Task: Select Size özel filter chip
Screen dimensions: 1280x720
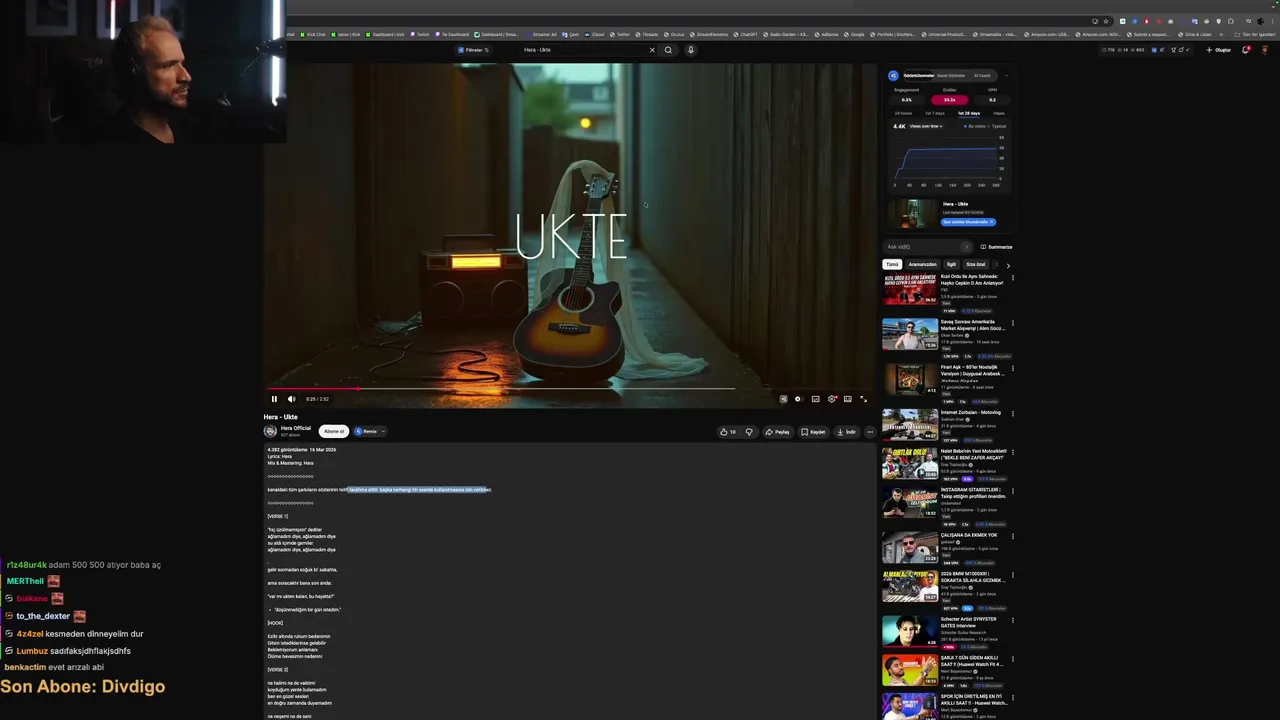Action: pyautogui.click(x=975, y=265)
